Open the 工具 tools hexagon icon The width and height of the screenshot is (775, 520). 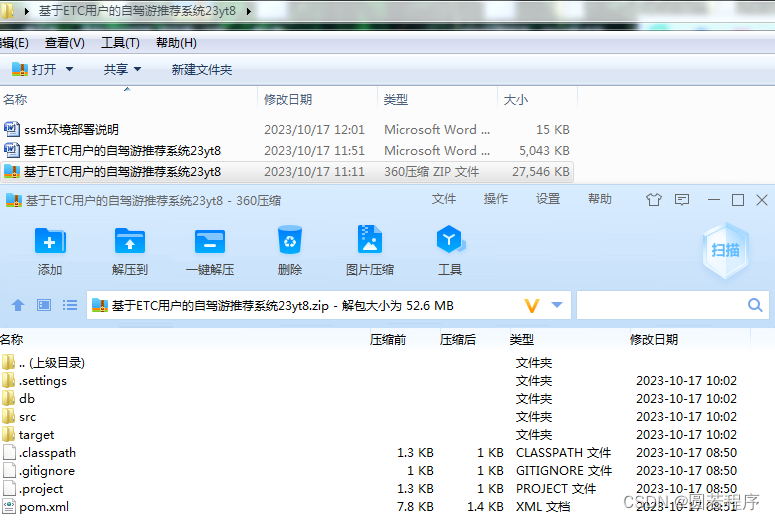click(x=449, y=240)
